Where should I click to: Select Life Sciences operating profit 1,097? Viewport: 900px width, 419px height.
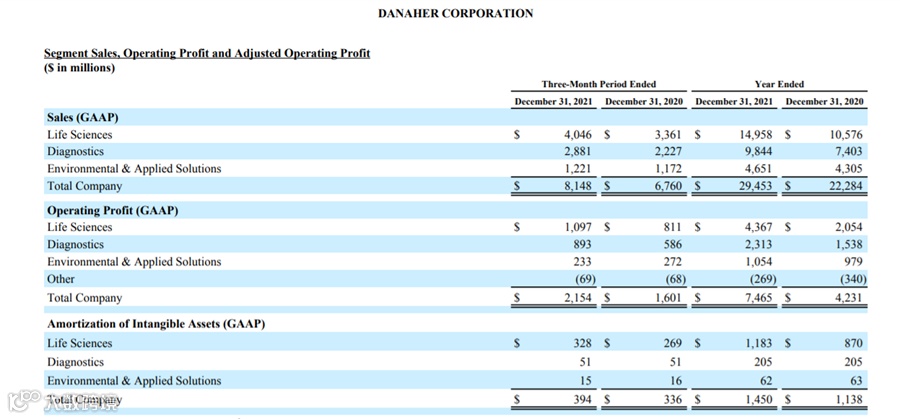(x=577, y=227)
